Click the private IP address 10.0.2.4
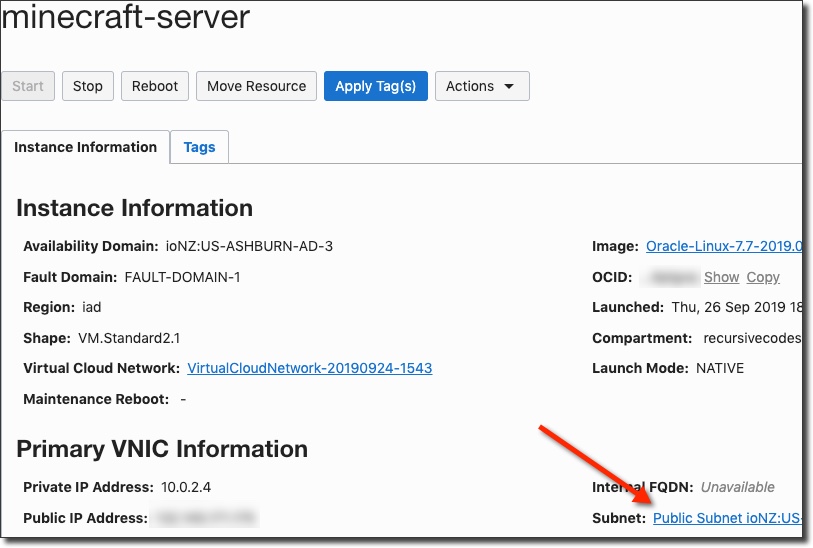Viewport: 813px width, 548px height. click(x=186, y=487)
